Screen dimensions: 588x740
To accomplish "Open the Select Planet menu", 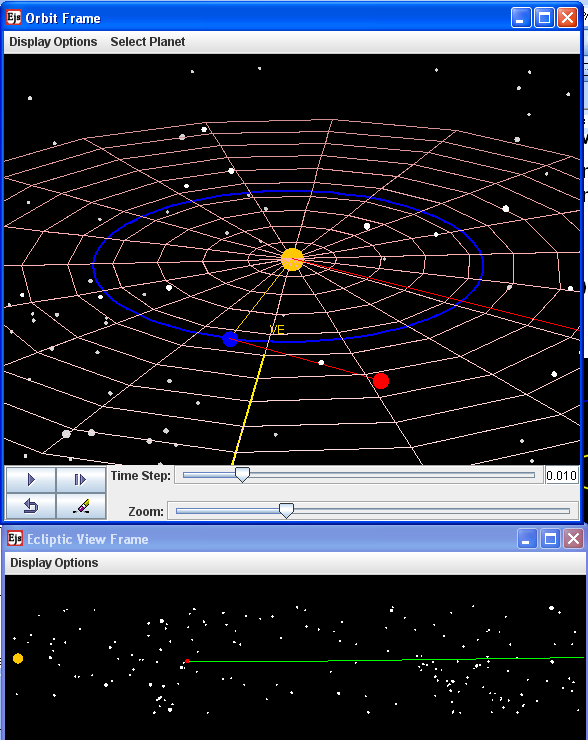I will click(148, 42).
